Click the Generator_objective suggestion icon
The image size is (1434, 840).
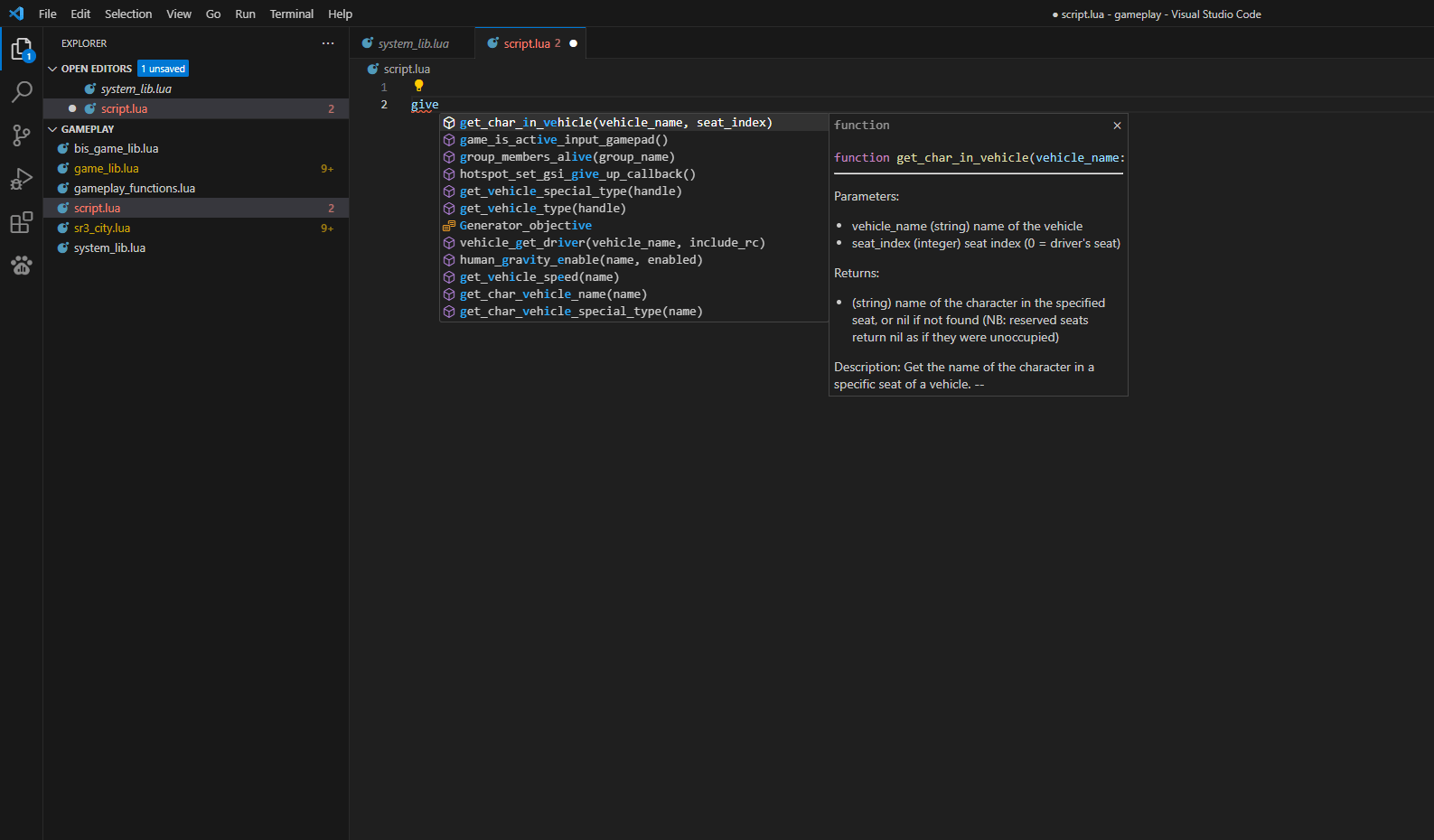(449, 226)
